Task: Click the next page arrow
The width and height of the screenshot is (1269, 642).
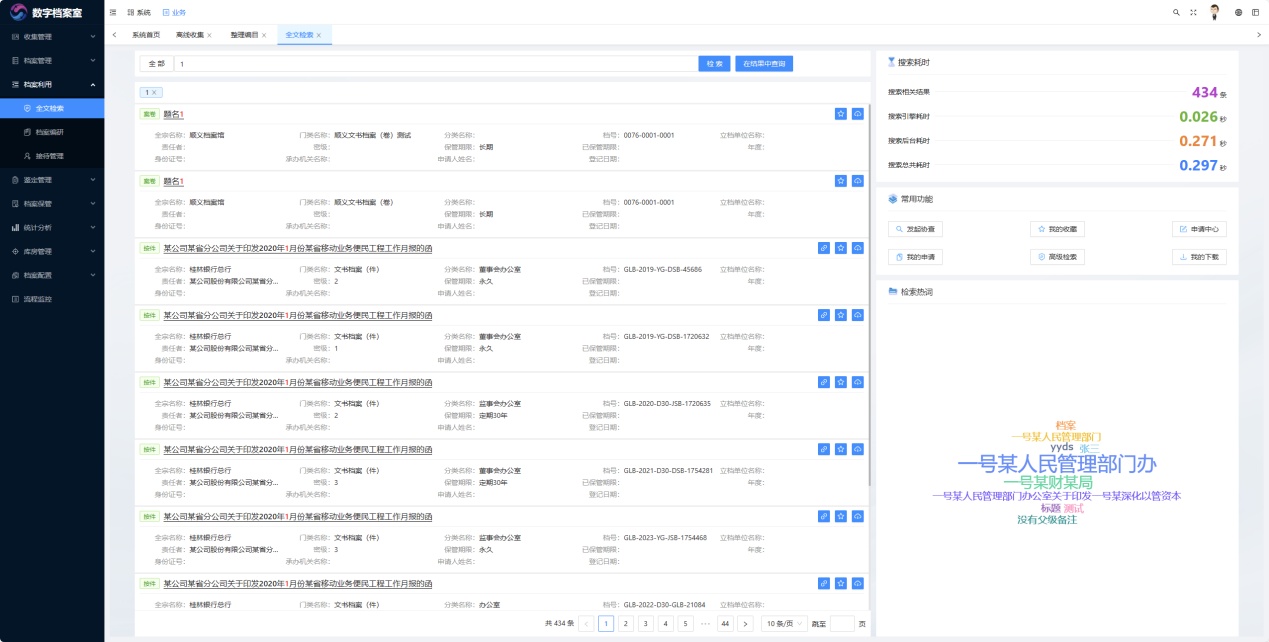Action: point(745,623)
